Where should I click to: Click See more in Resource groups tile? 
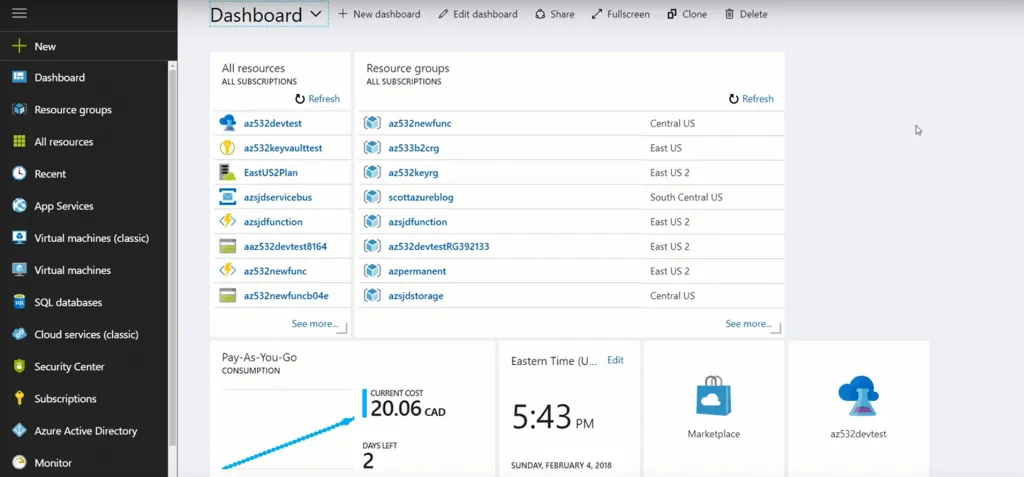(748, 323)
